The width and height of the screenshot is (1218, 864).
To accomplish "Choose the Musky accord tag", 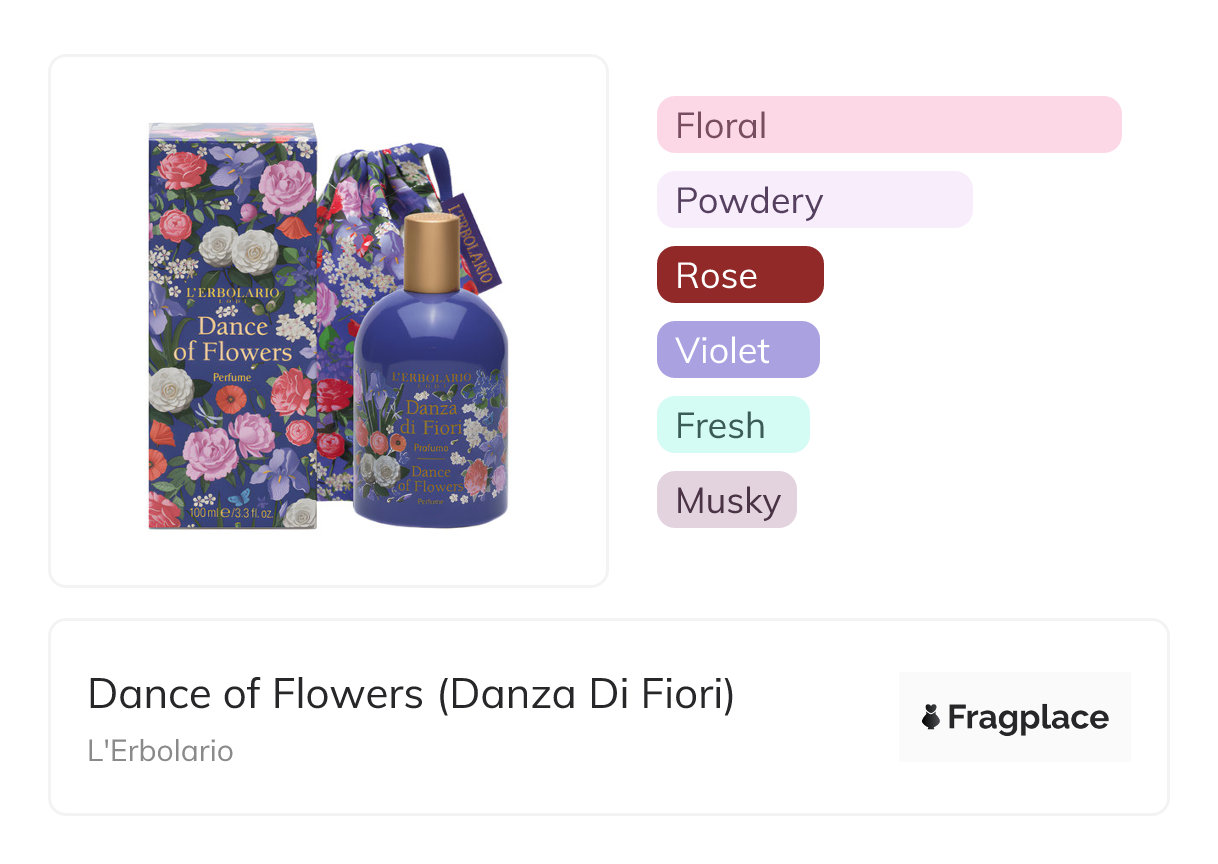I will click(726, 500).
